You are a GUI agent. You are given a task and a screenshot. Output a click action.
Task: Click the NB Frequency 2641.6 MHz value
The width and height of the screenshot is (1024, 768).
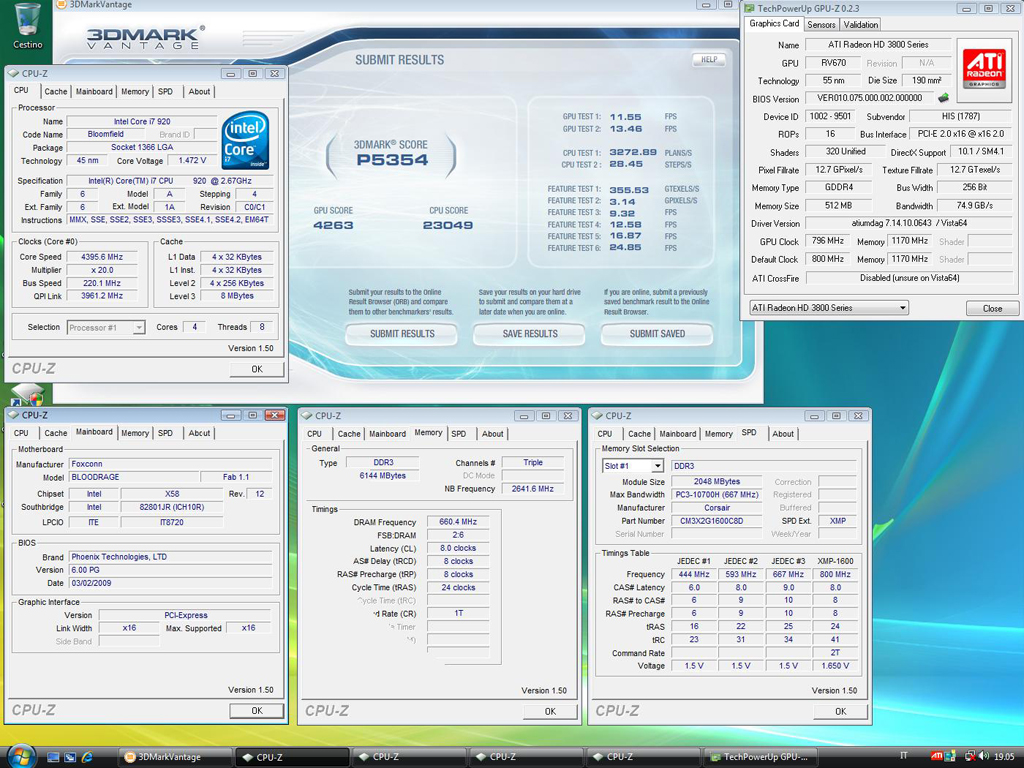(x=533, y=488)
